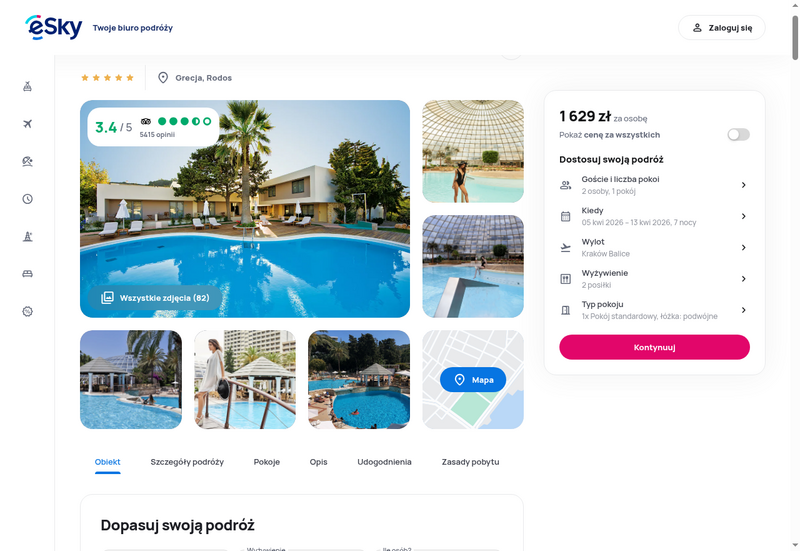Open flights via the airplane sidebar icon
Image resolution: width=800 pixels, height=551 pixels.
tap(28, 124)
